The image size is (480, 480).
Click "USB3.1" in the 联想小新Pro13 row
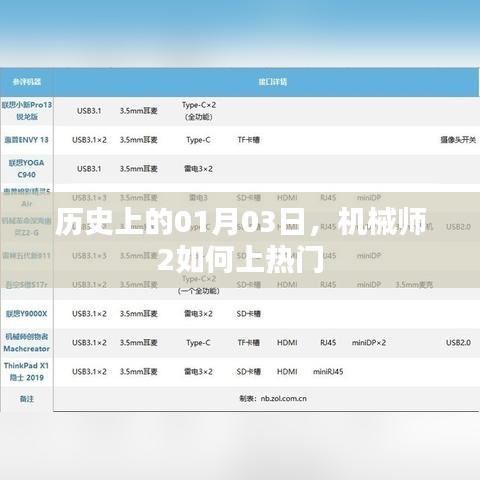pos(89,111)
